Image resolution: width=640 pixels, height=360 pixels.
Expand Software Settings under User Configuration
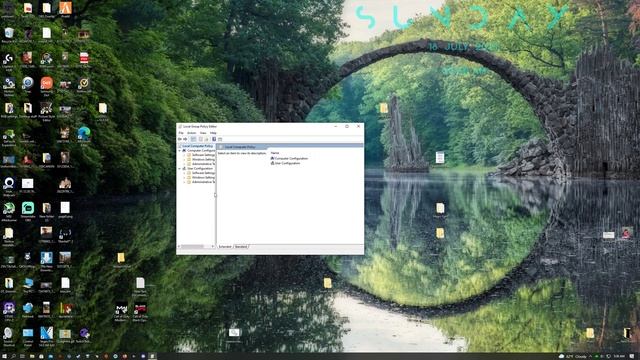click(x=184, y=173)
